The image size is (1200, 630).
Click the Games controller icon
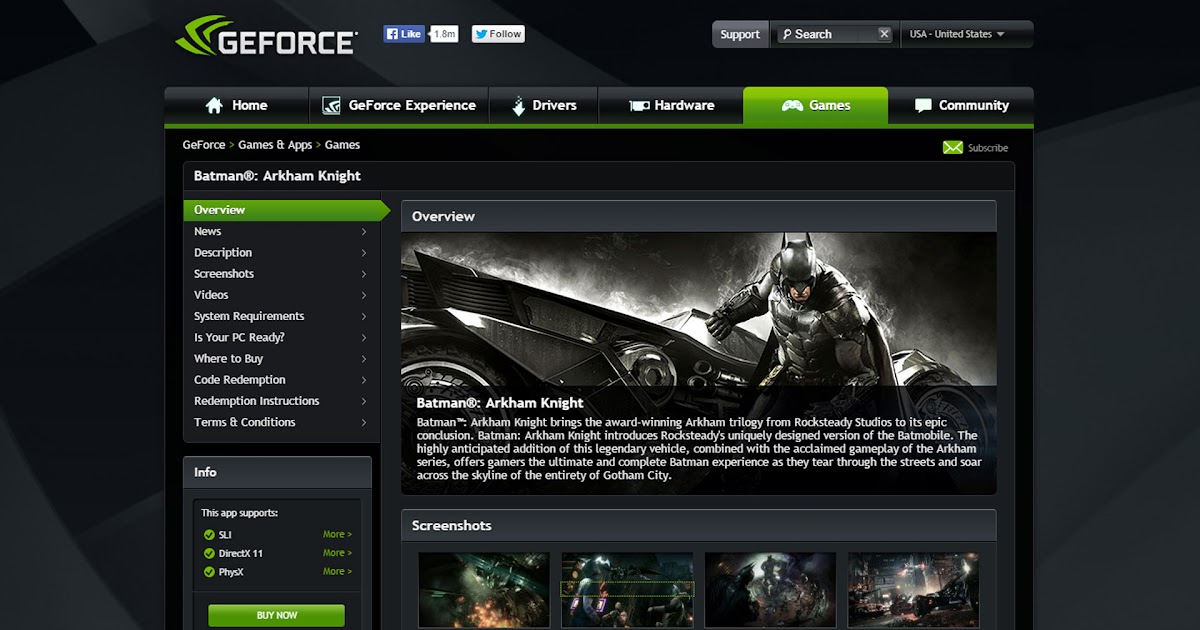[792, 105]
